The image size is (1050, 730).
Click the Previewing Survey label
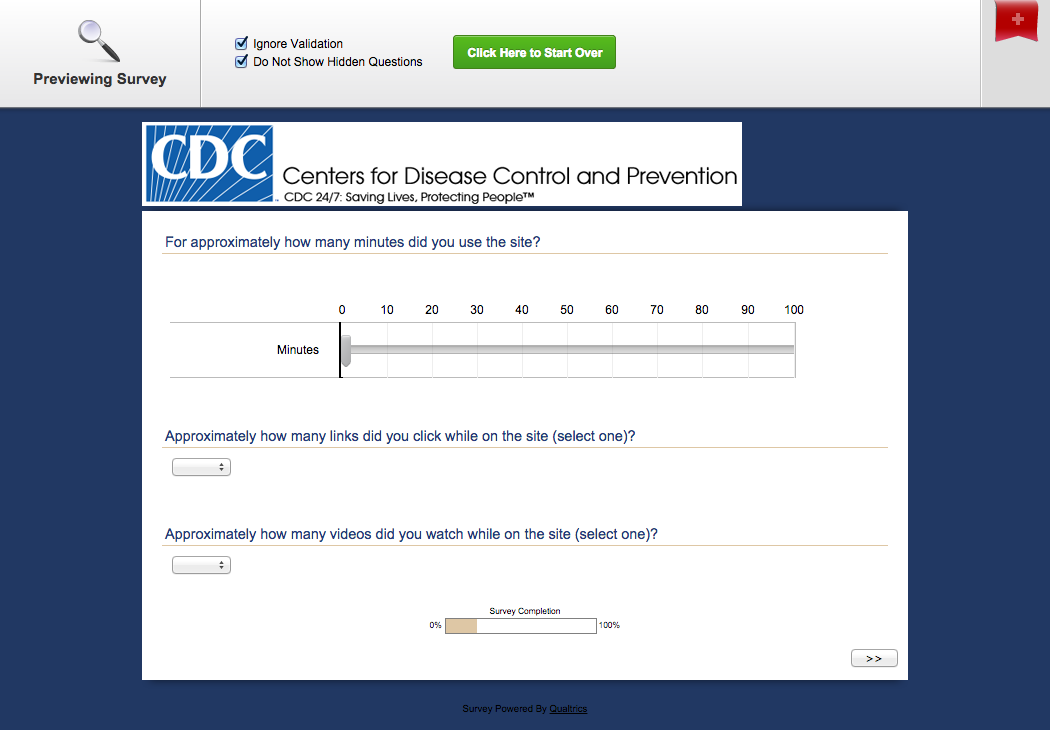click(x=100, y=79)
